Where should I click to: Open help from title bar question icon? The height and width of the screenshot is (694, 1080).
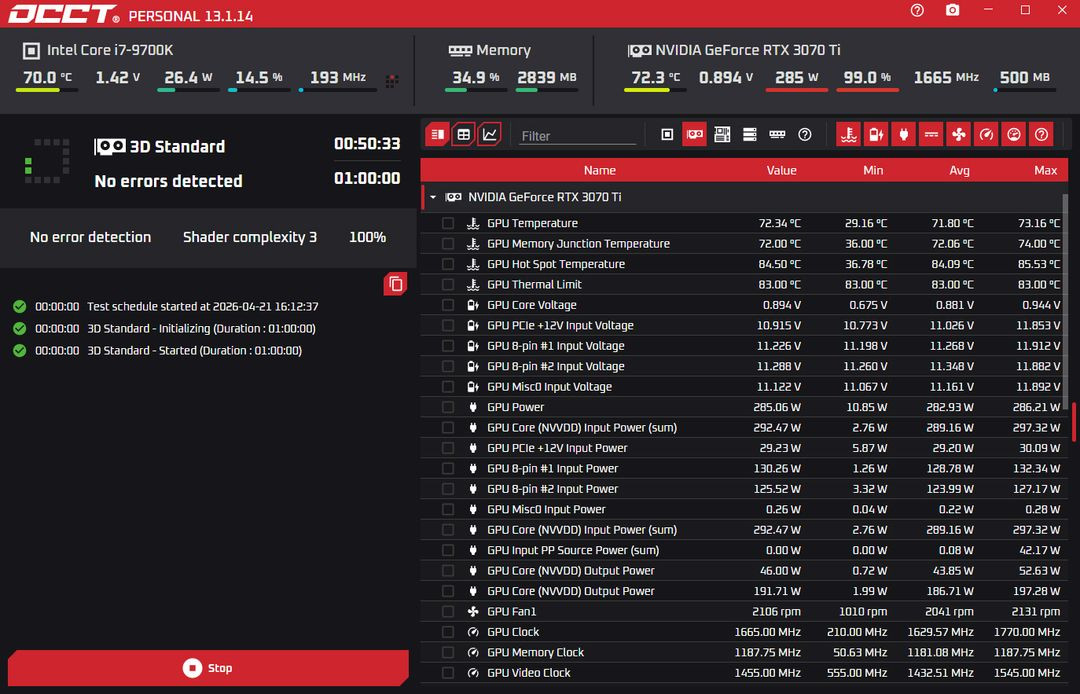coord(917,10)
